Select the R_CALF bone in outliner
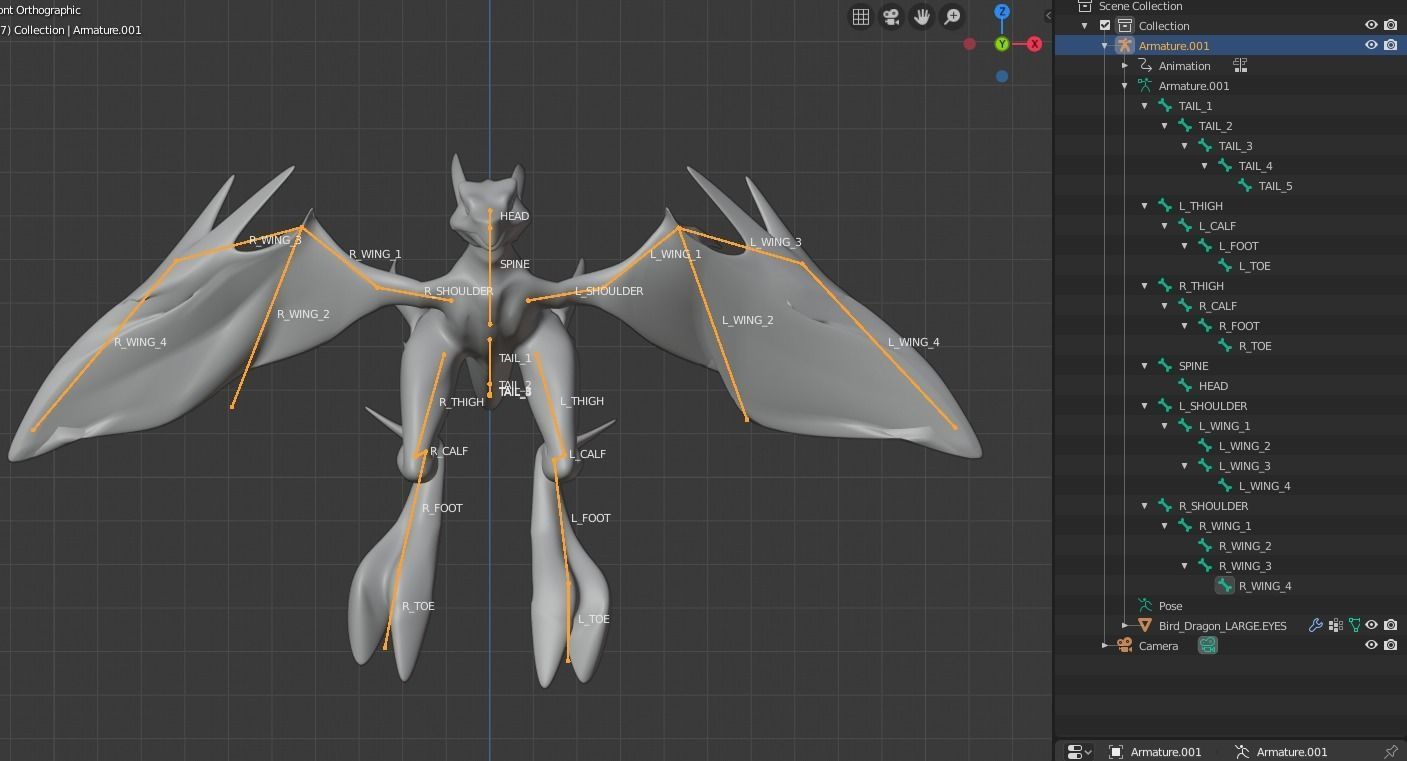This screenshot has height=761, width=1407. point(1218,306)
